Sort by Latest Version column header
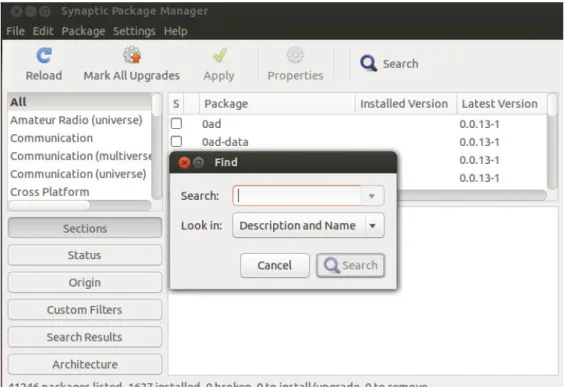The image size is (567, 387). click(502, 104)
